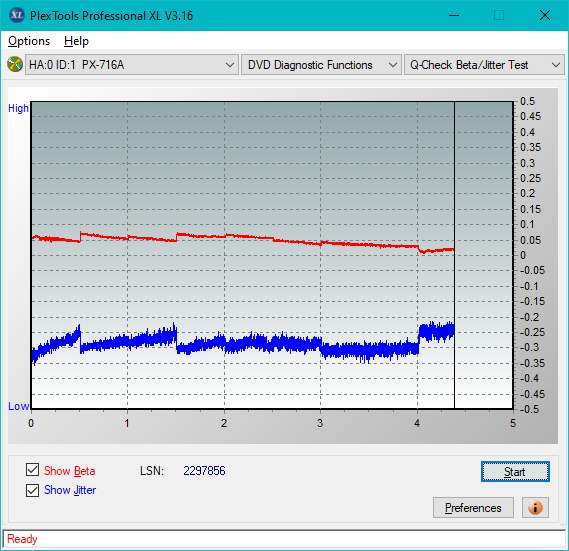
Task: Click the Ready status bar text
Action: pos(22,539)
